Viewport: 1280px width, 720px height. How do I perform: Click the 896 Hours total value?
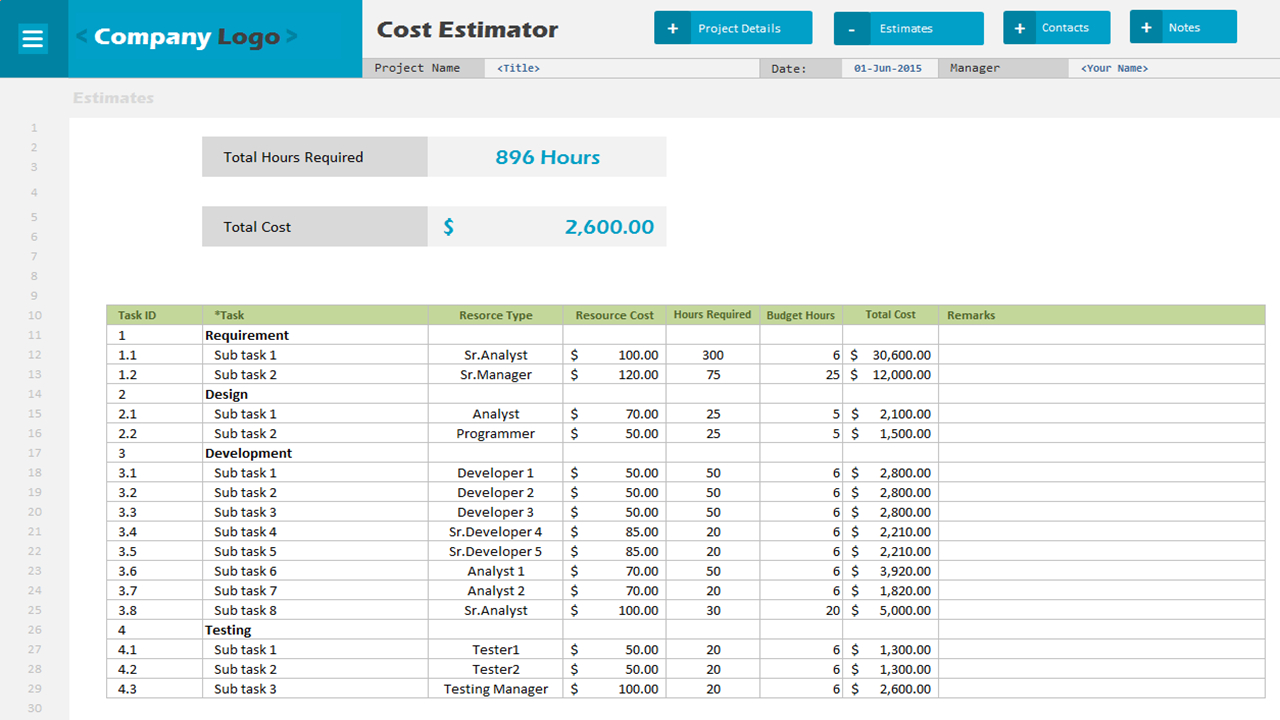click(547, 157)
